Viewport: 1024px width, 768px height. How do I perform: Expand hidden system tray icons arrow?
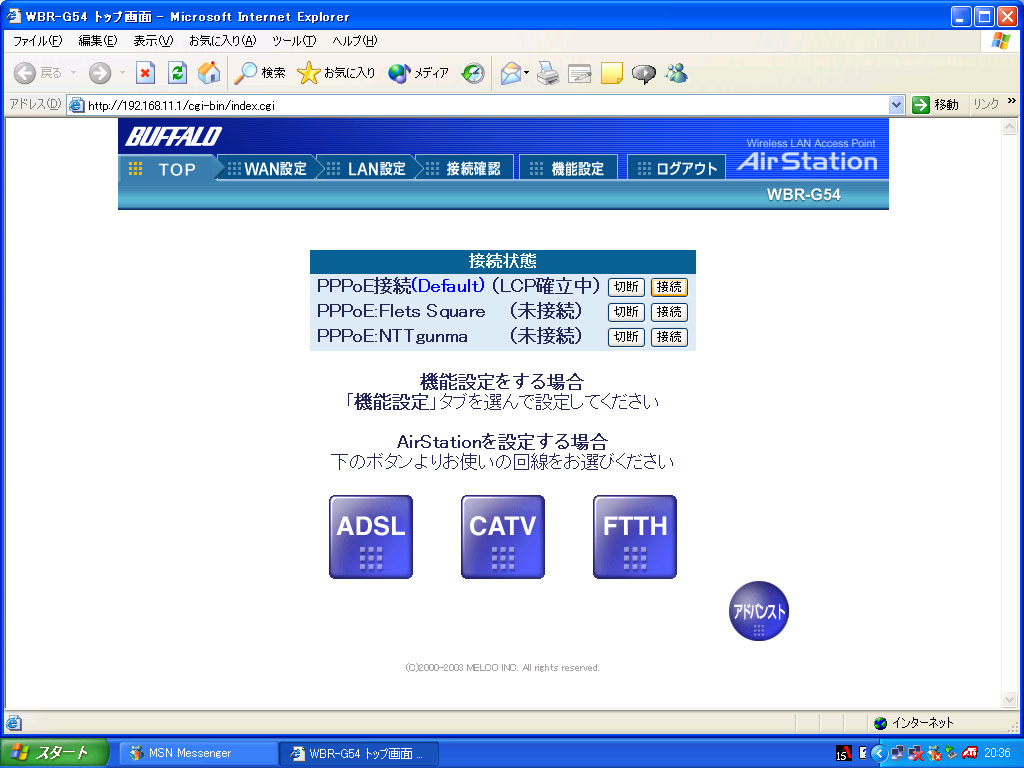879,753
